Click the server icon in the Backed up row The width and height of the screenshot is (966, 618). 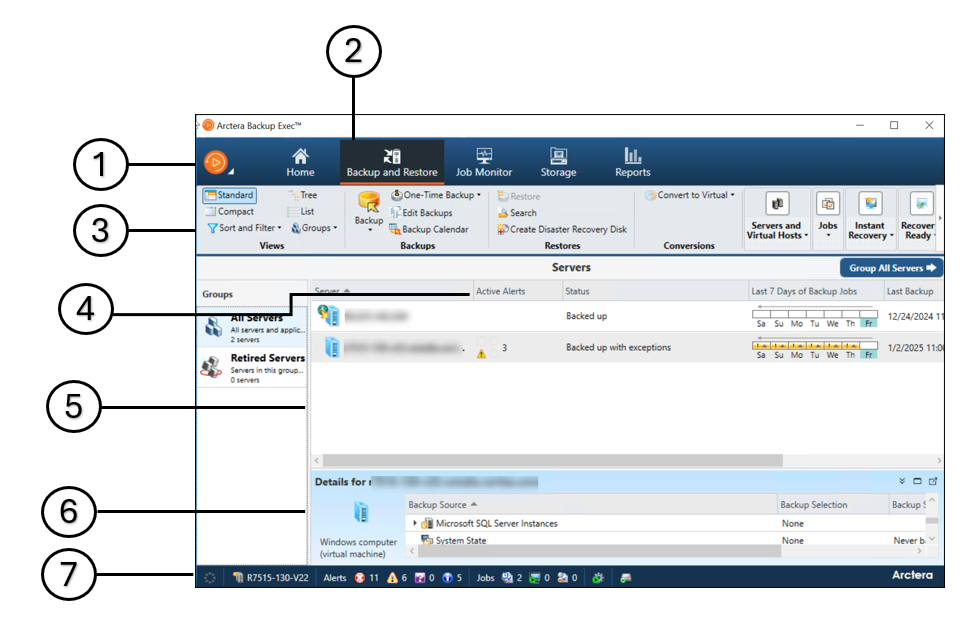(x=328, y=315)
